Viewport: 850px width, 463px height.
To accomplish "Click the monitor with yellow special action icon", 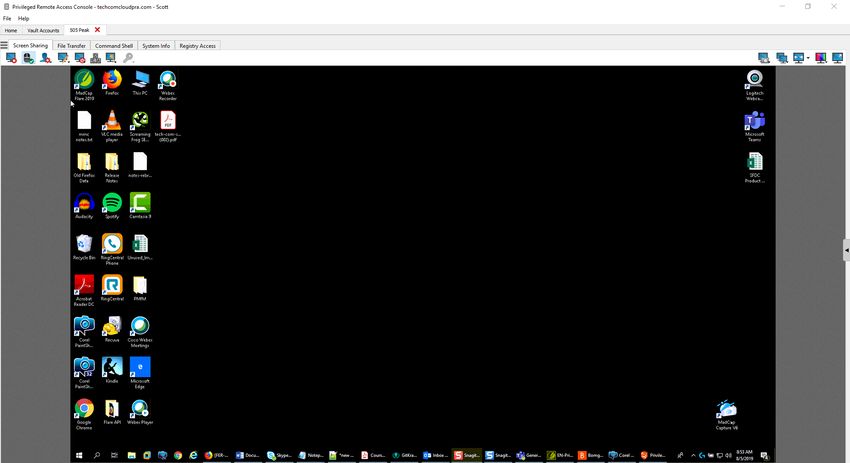I will [x=111, y=58].
